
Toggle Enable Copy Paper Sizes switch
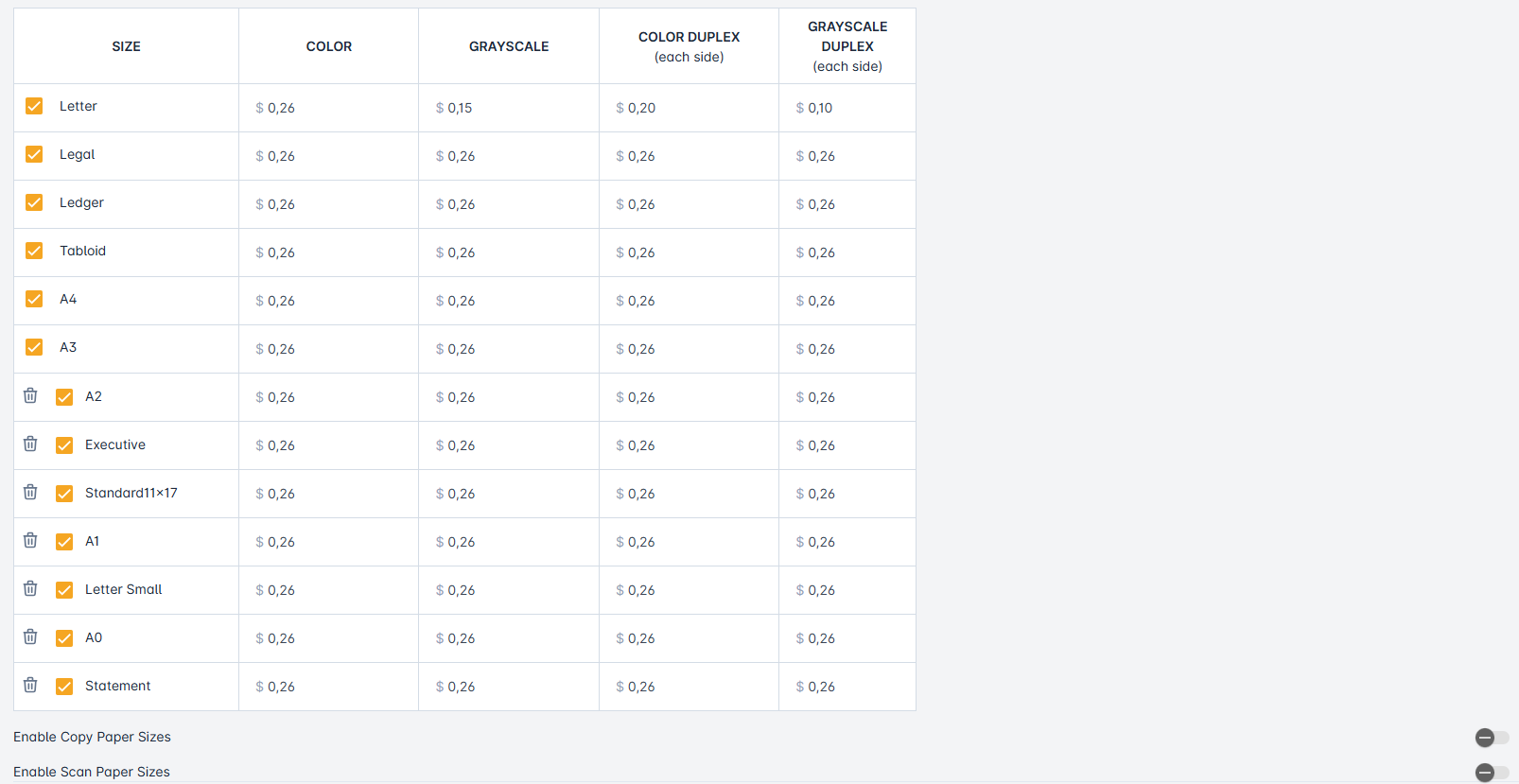(x=1492, y=738)
